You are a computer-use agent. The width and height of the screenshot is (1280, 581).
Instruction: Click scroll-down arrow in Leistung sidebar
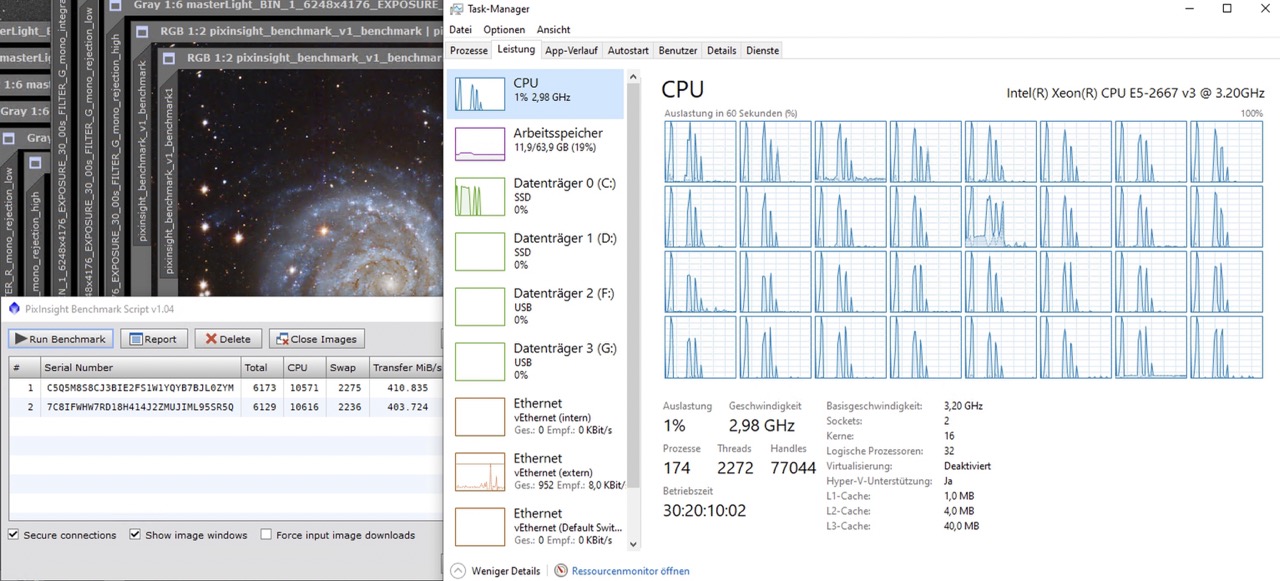(633, 543)
